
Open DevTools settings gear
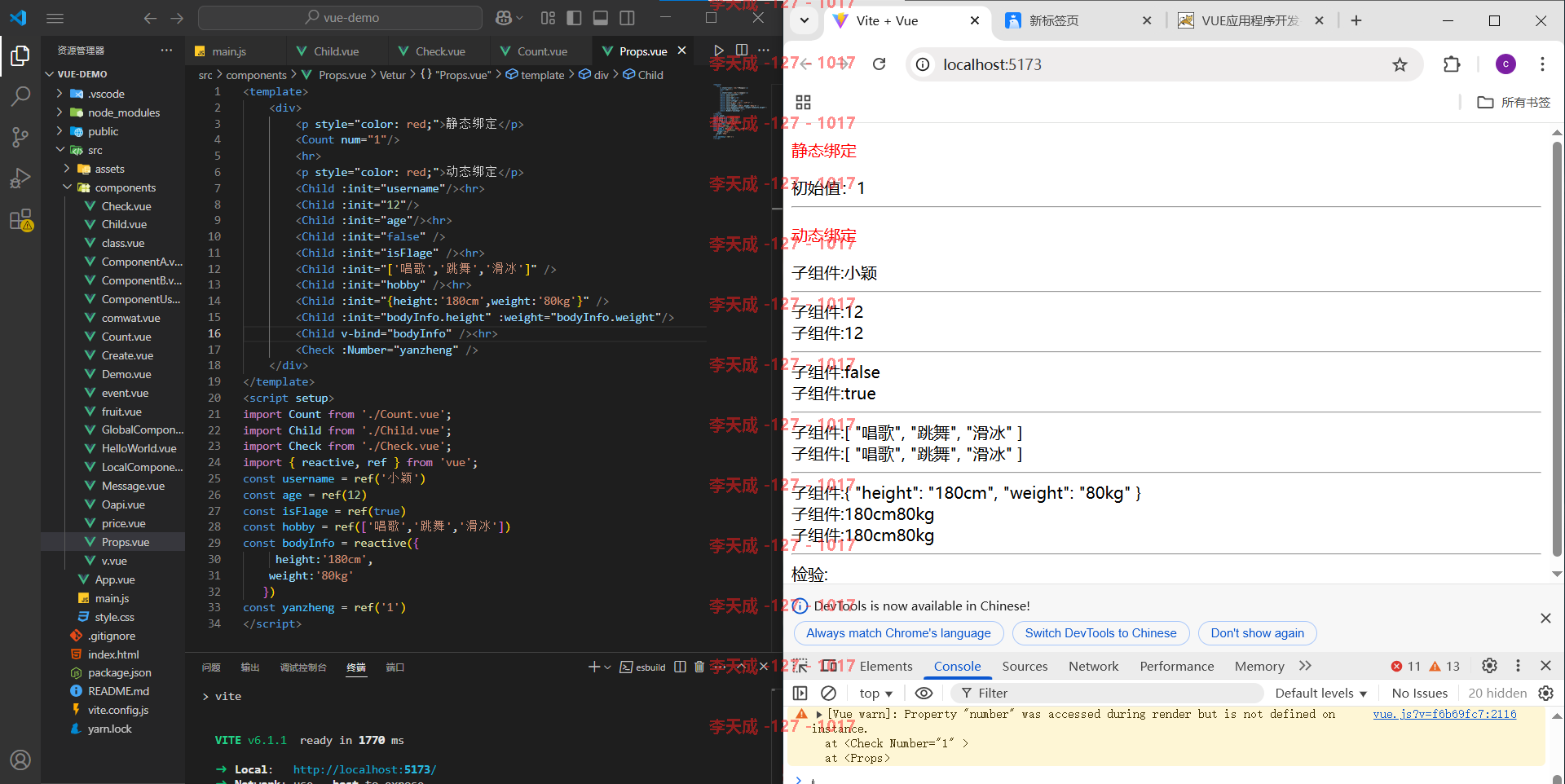[1489, 666]
